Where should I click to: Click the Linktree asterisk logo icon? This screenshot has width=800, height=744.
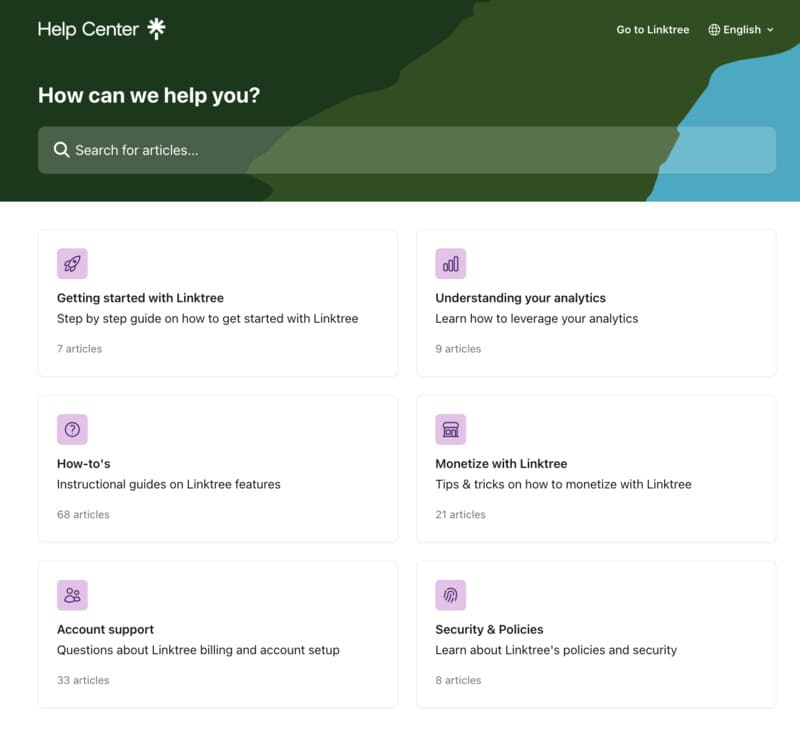click(x=156, y=29)
